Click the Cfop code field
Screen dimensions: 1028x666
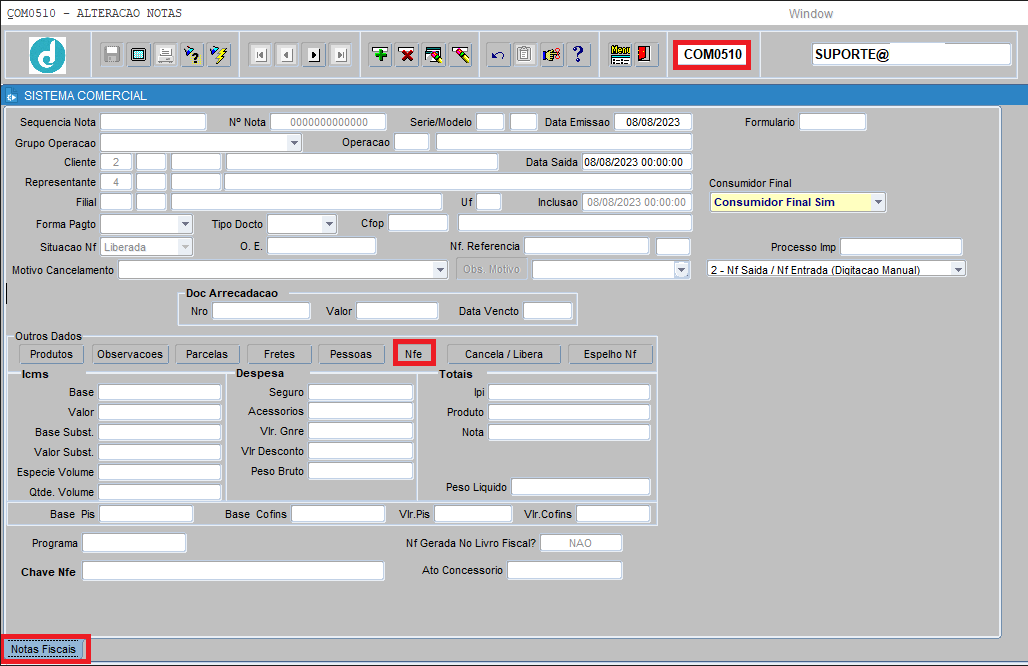point(418,224)
